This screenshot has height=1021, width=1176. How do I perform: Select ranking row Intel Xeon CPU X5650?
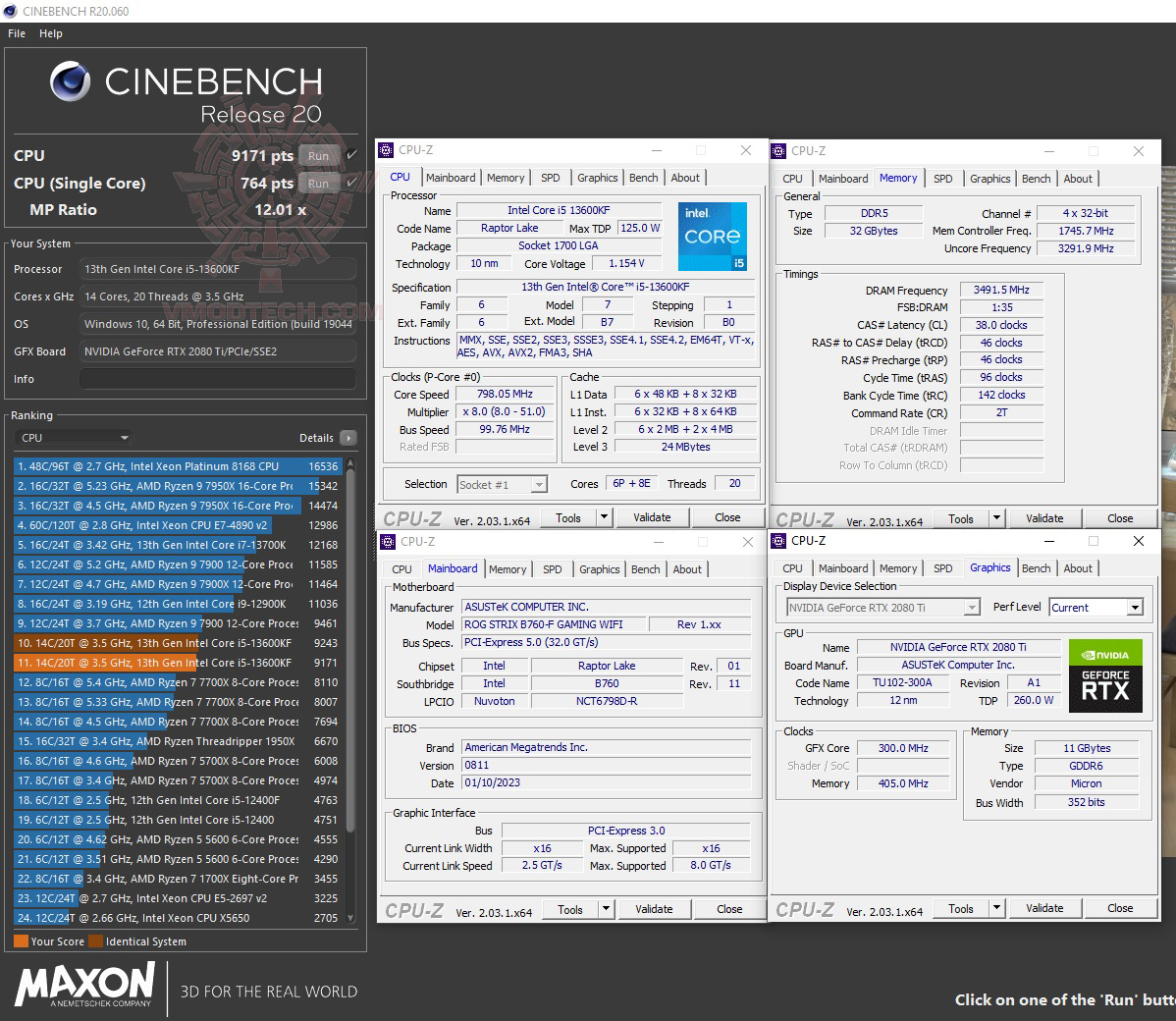pyautogui.click(x=177, y=918)
